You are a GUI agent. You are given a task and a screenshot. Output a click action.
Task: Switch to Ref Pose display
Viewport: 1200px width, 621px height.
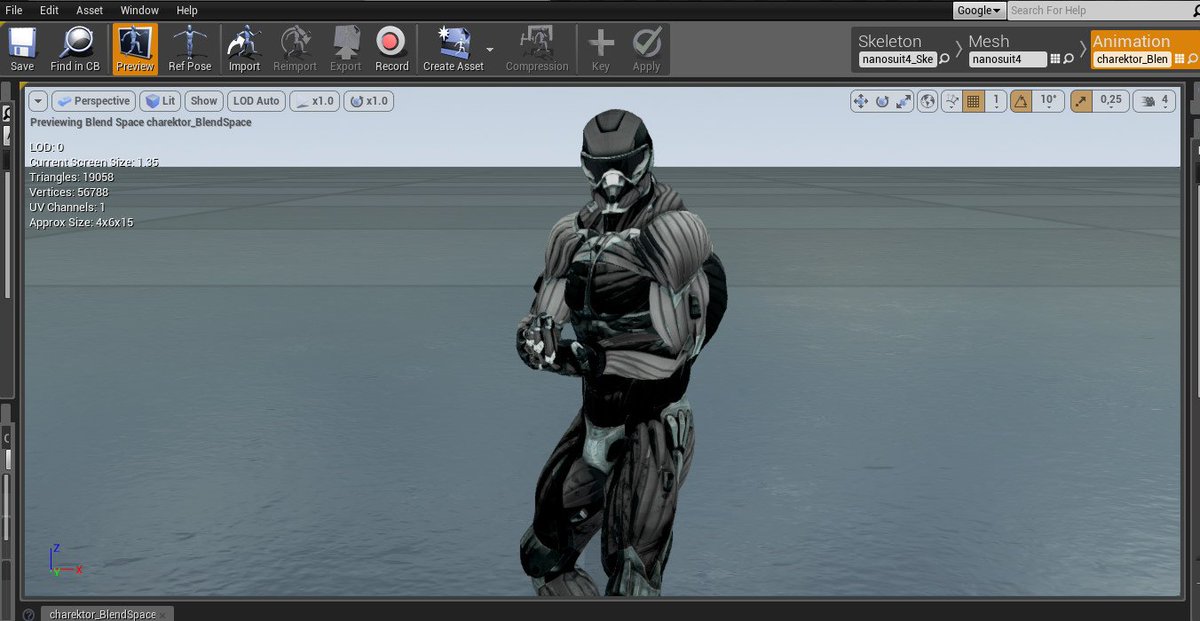[190, 49]
